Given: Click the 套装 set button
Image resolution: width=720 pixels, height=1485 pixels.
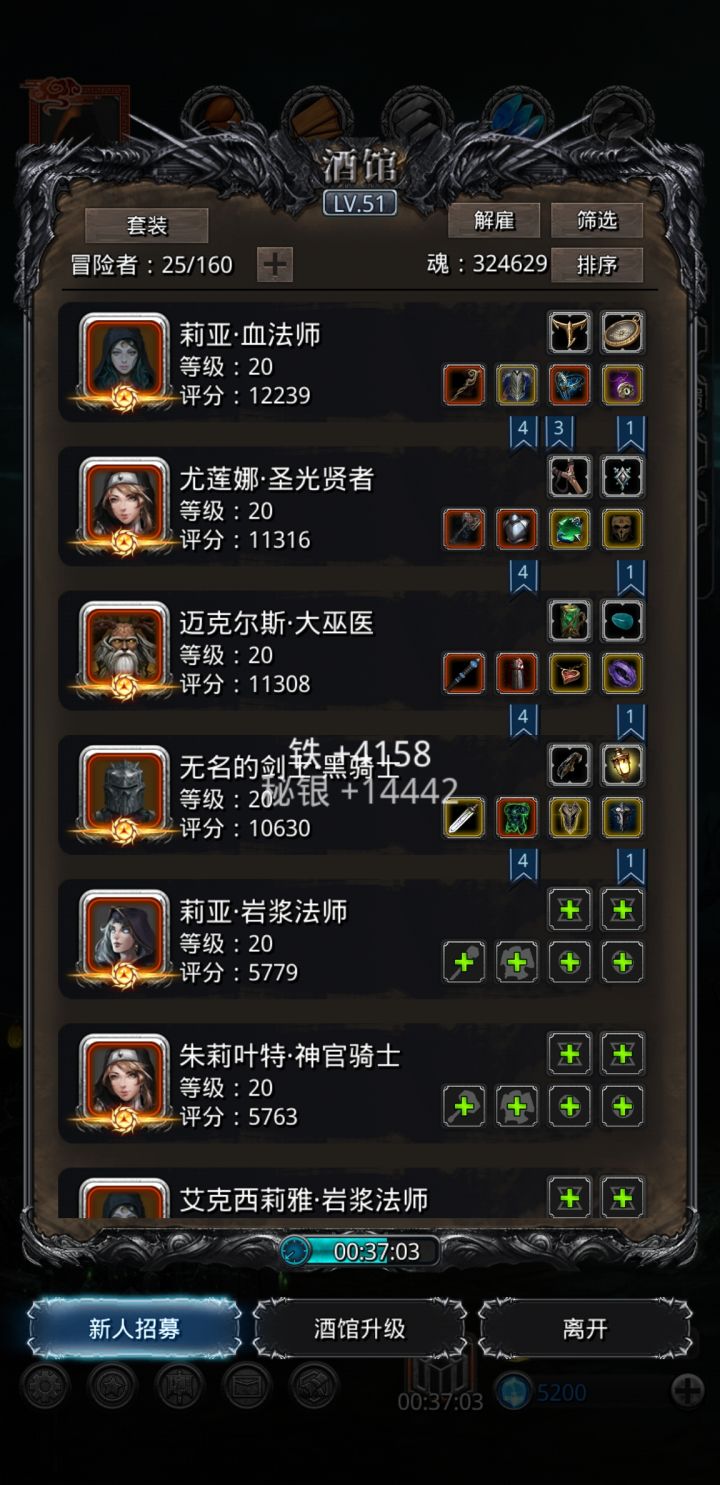Looking at the screenshot, I should (x=147, y=225).
